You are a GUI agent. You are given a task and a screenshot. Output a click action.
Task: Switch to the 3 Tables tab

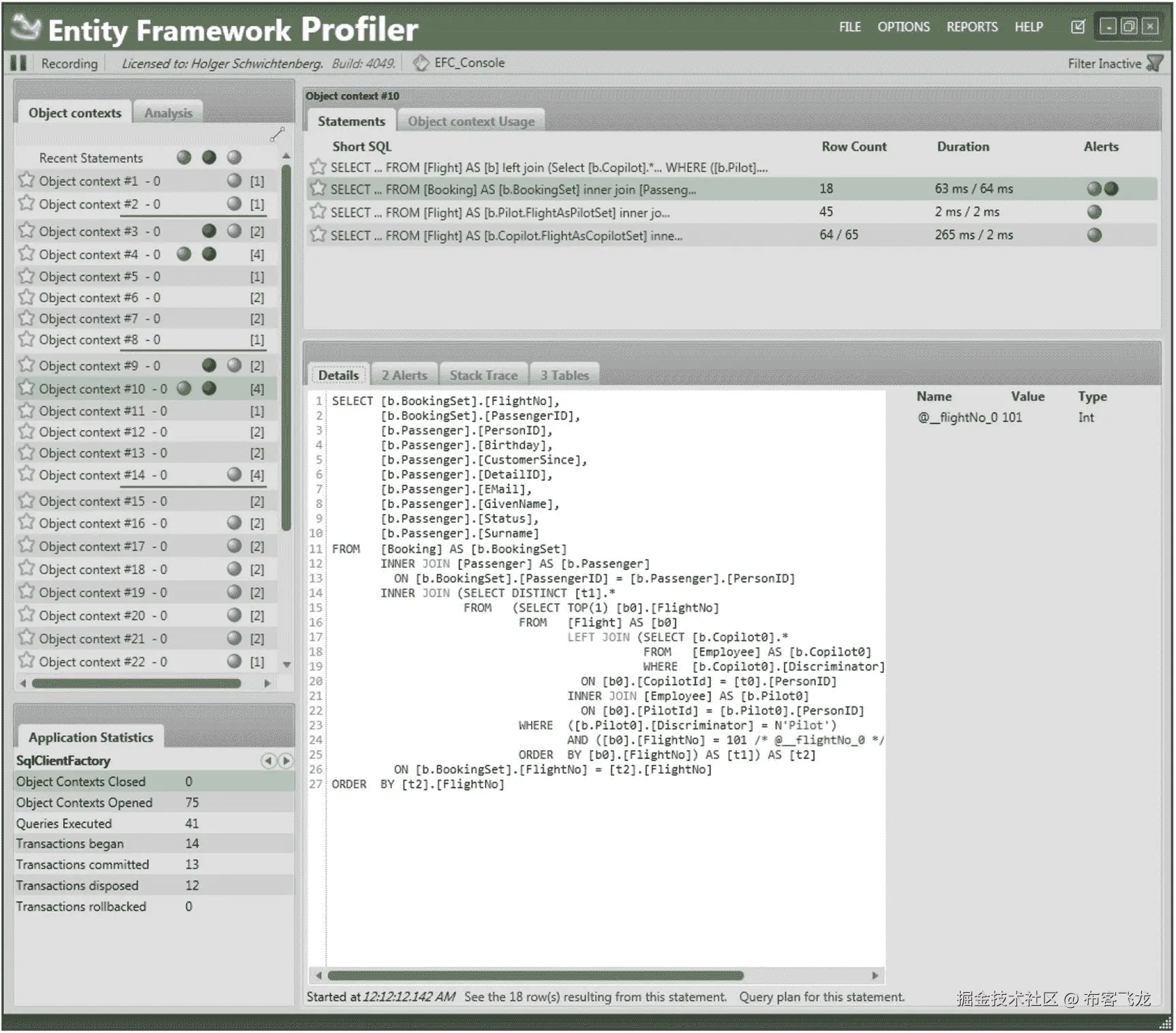pos(564,374)
